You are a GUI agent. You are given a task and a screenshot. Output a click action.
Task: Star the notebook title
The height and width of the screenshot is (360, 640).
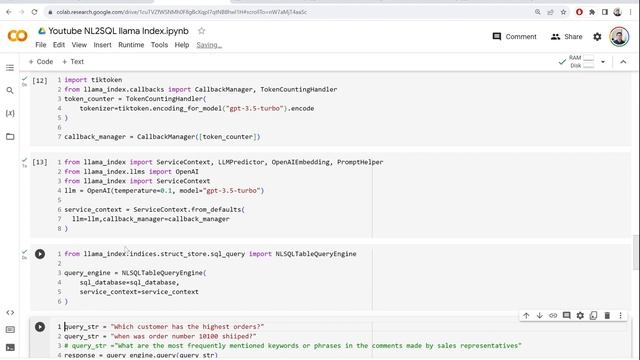201,31
